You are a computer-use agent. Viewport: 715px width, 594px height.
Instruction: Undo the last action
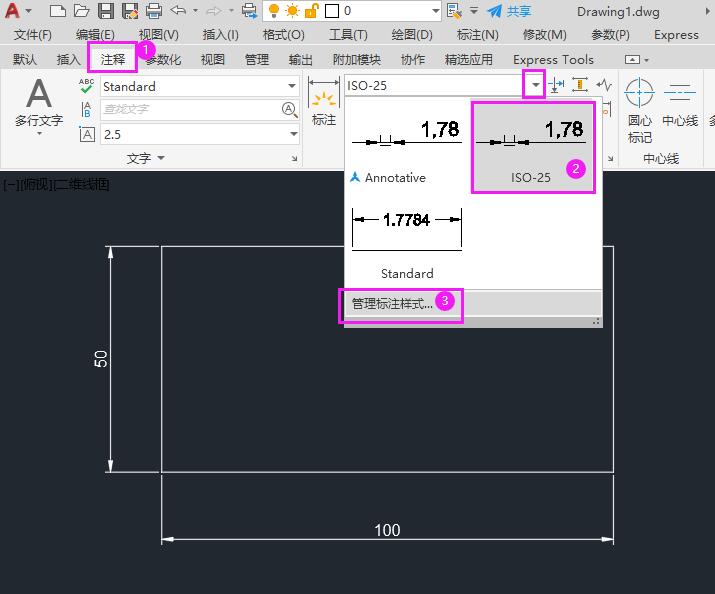coord(178,10)
